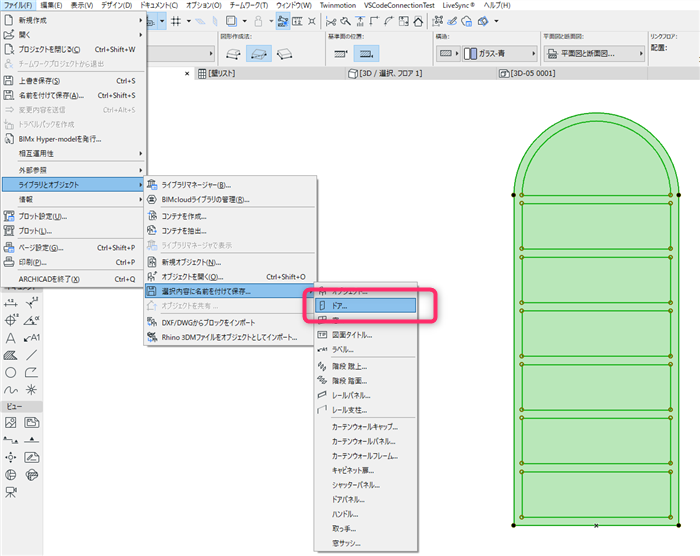Image resolution: width=700 pixels, height=556 pixels.
Task: Select the Section tool
Action: tap(11, 440)
